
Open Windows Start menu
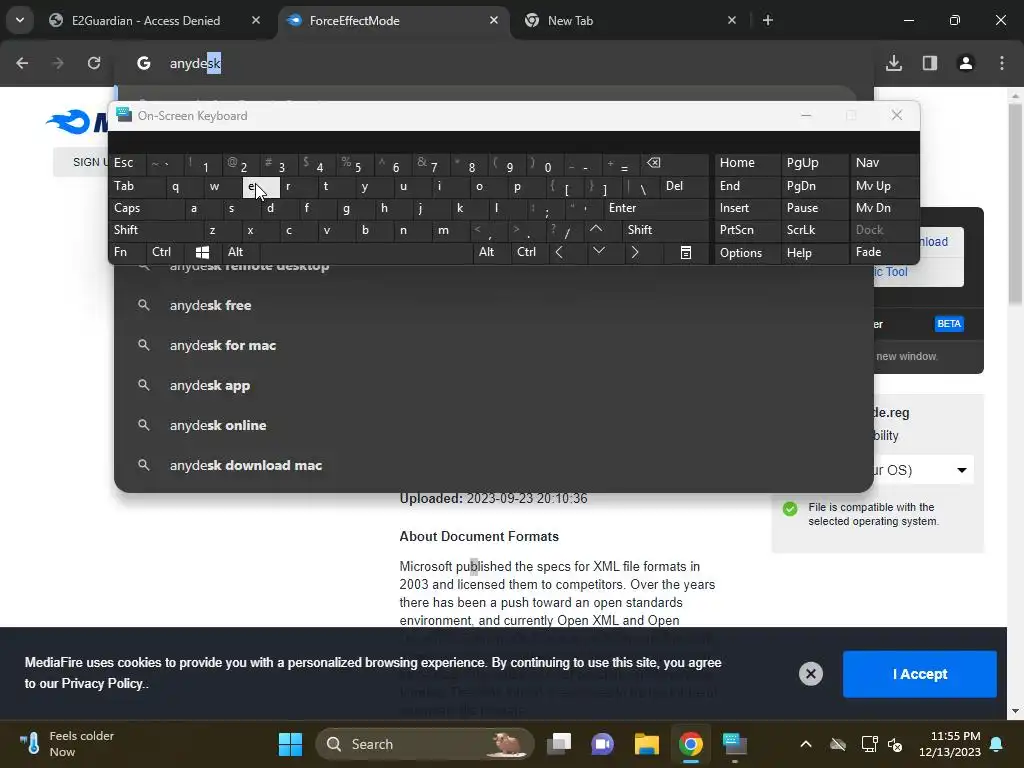291,744
